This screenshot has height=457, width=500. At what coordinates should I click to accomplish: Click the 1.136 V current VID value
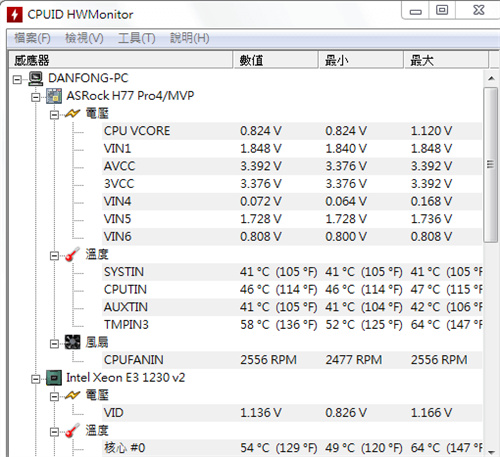point(261,413)
